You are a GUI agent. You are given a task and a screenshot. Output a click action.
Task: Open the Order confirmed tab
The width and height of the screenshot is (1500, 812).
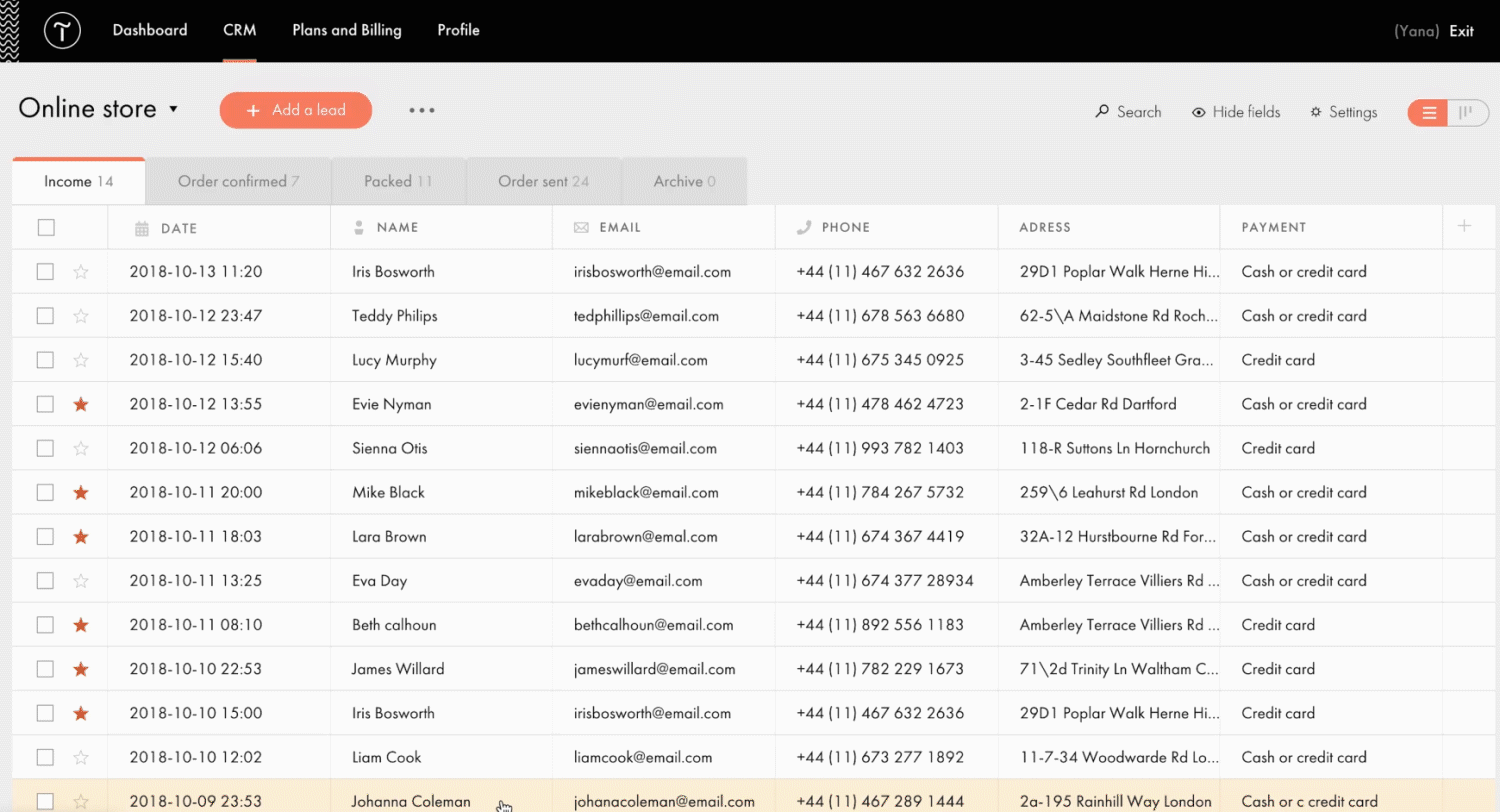coord(238,181)
